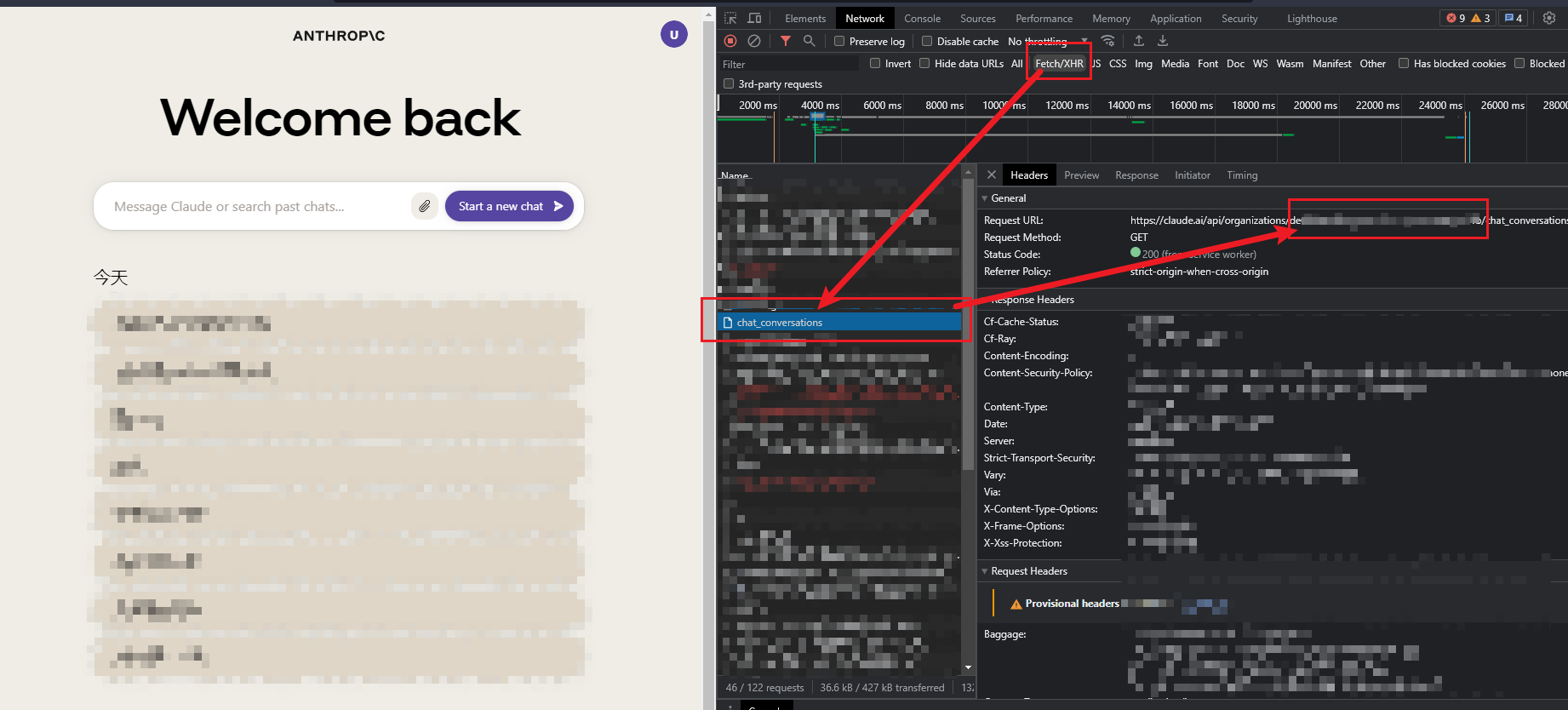The width and height of the screenshot is (1568, 710).
Task: Switch to the Application tab
Action: (1176, 18)
